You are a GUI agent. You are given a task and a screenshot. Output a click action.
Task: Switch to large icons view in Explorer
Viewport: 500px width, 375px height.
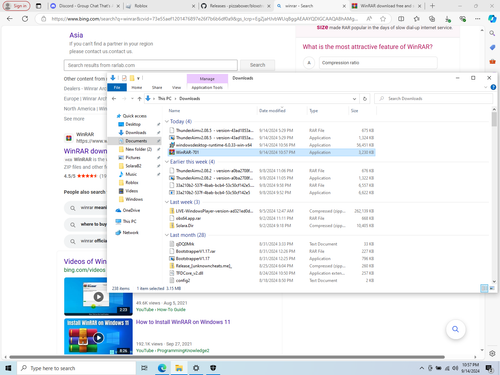[492, 288]
